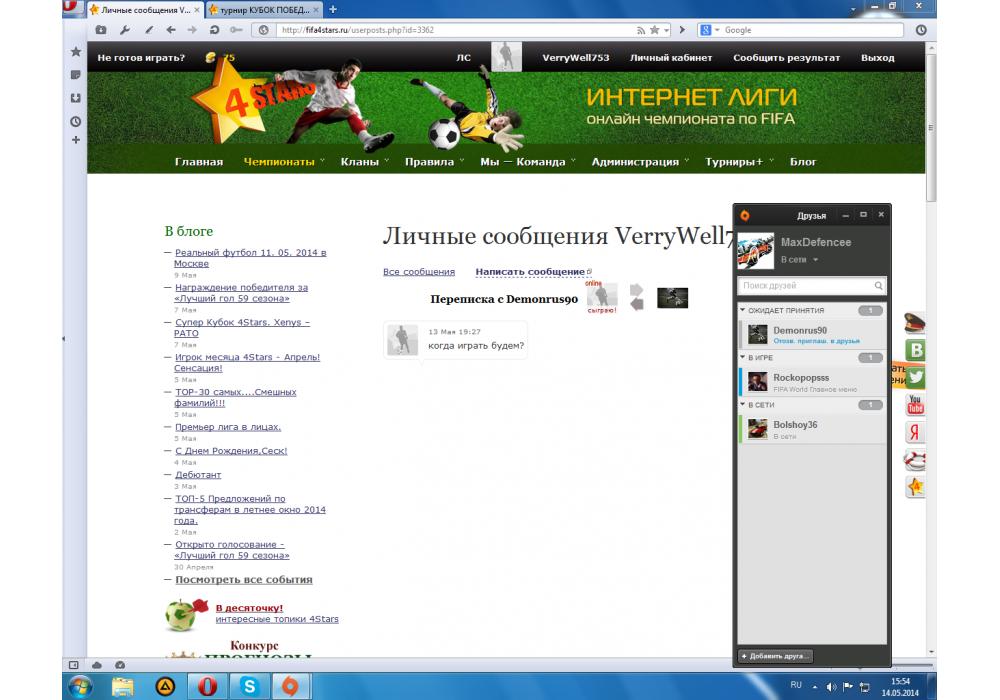
Task: Open Skype from the taskbar
Action: (248, 686)
